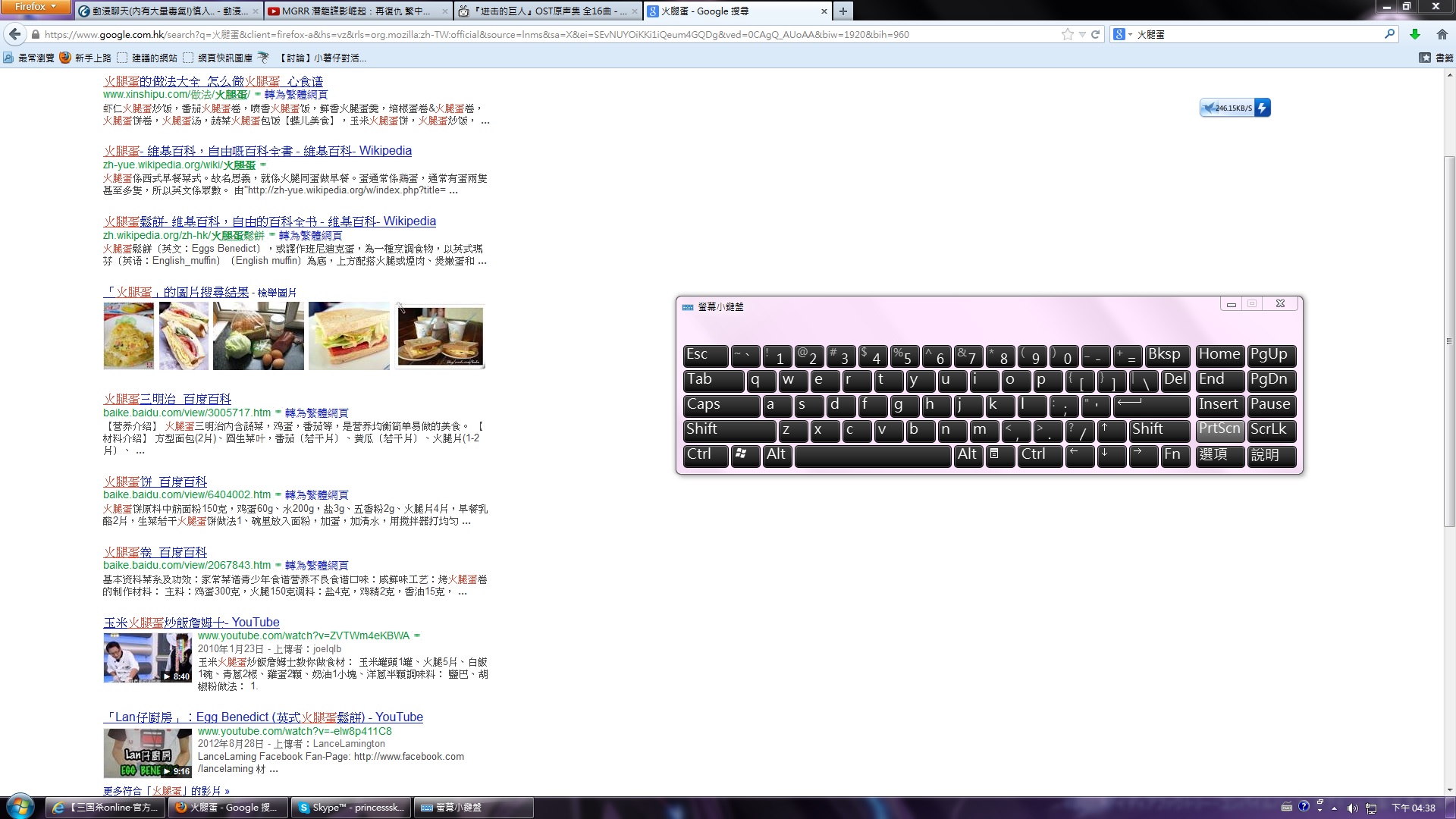The image size is (1456, 819).
Task: Toggle left Alt on on-screen keyboard
Action: tap(777, 455)
